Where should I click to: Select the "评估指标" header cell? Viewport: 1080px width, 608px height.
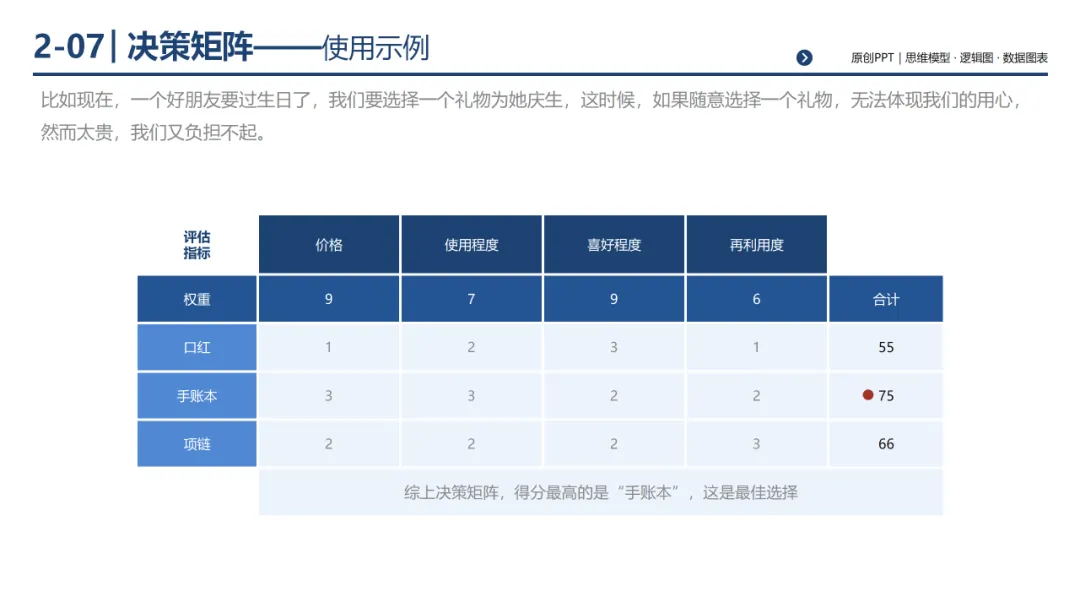196,242
